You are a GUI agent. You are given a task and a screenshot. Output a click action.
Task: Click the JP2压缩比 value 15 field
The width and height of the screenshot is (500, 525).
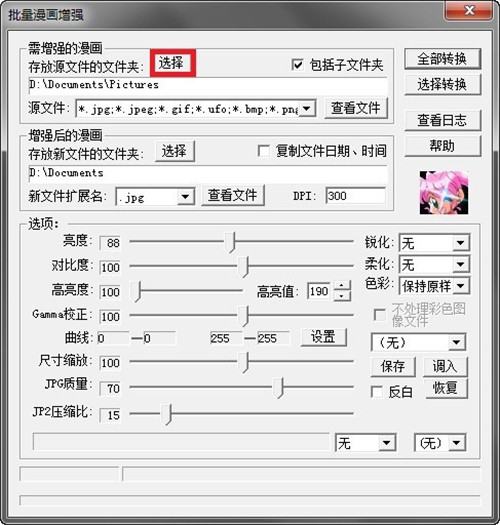(x=110, y=415)
